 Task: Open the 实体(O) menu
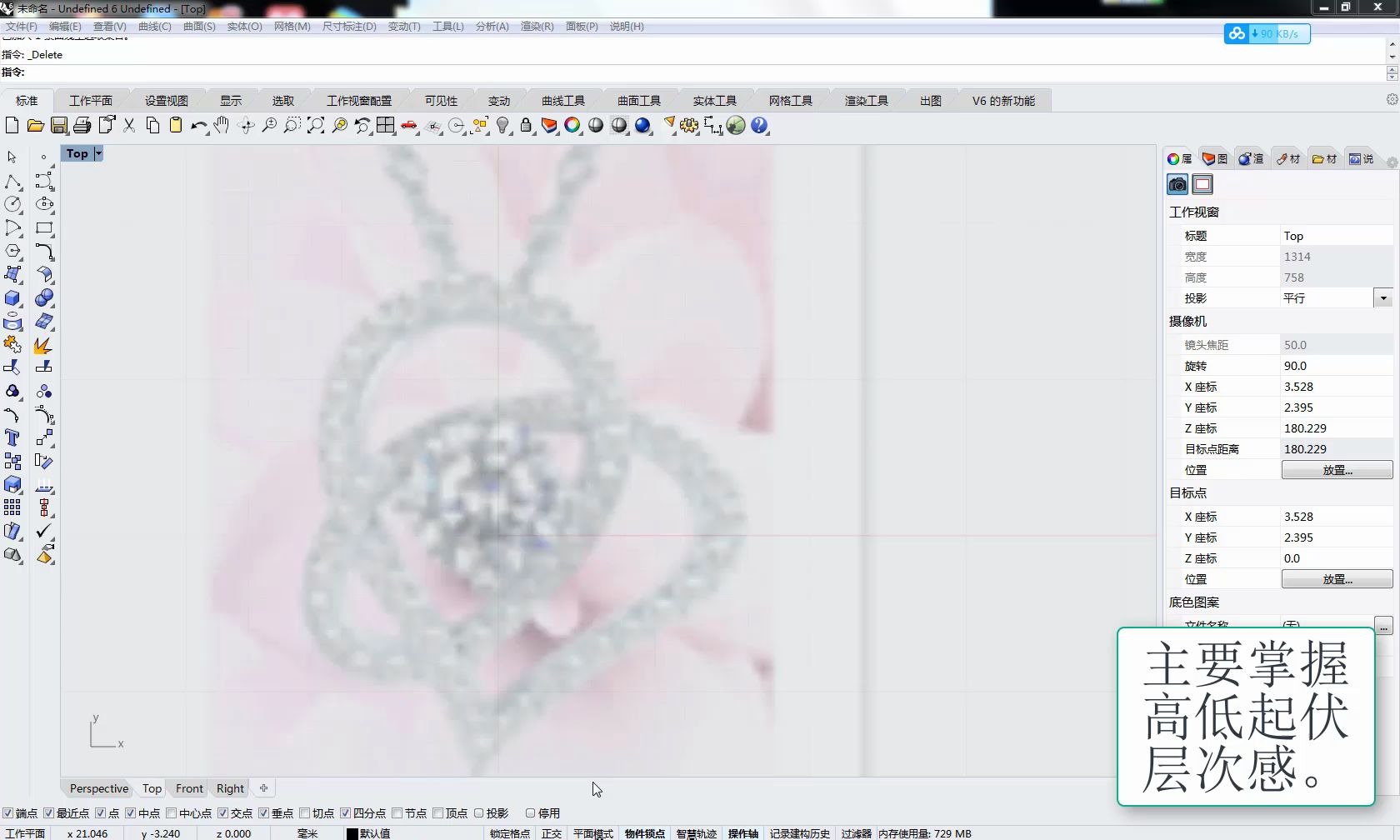[244, 27]
